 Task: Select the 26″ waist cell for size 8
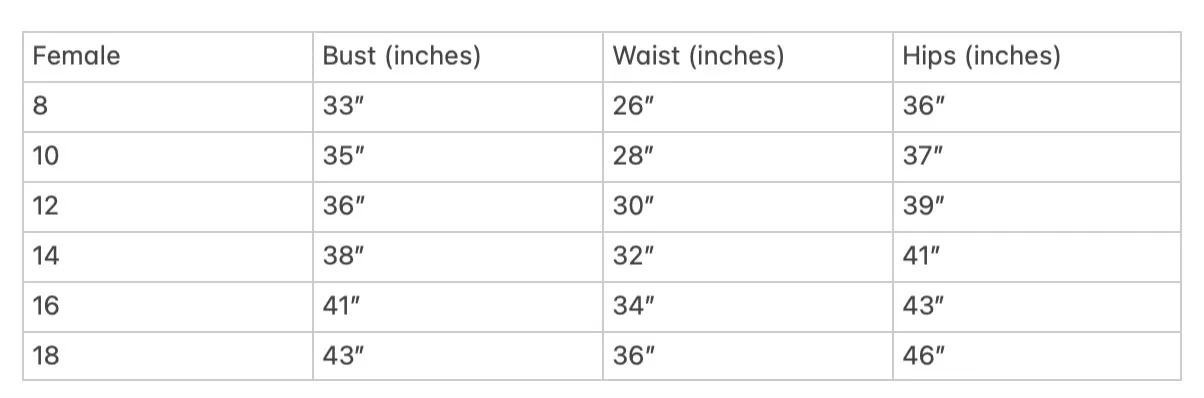(748, 107)
